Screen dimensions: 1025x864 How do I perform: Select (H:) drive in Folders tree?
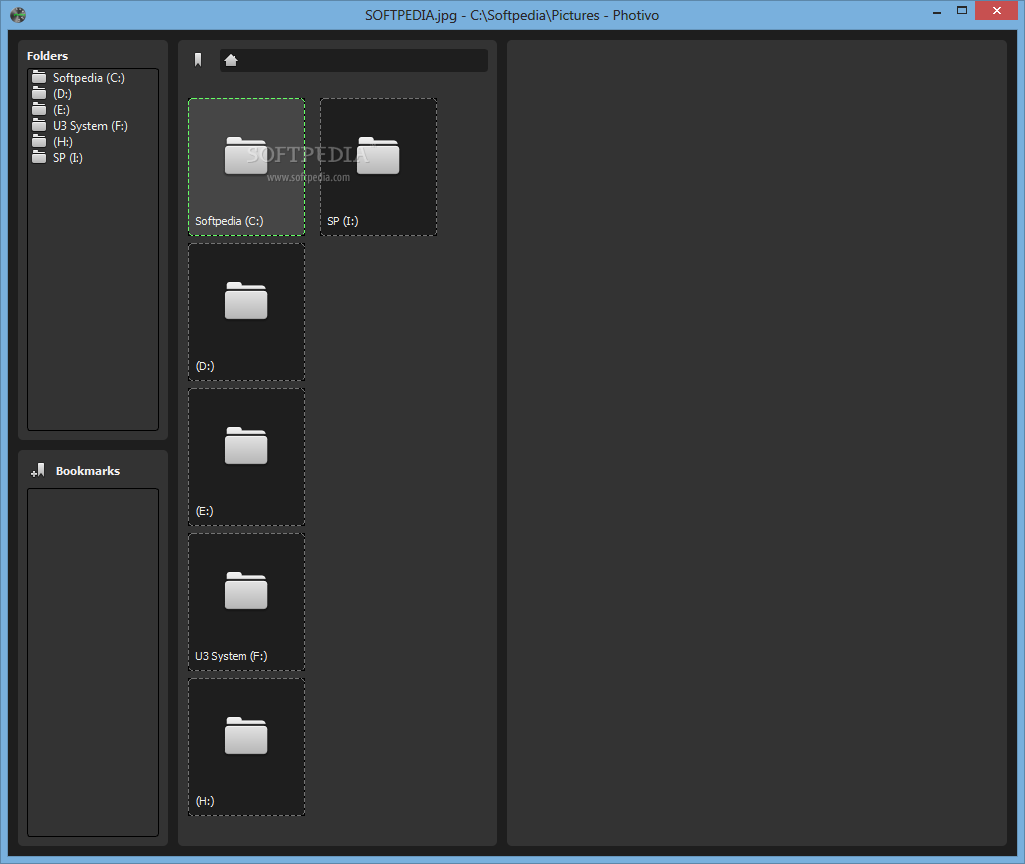(x=63, y=142)
